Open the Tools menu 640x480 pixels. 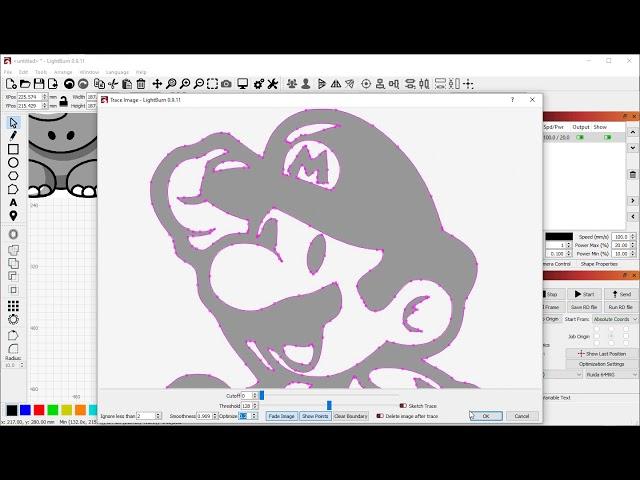pyautogui.click(x=41, y=72)
